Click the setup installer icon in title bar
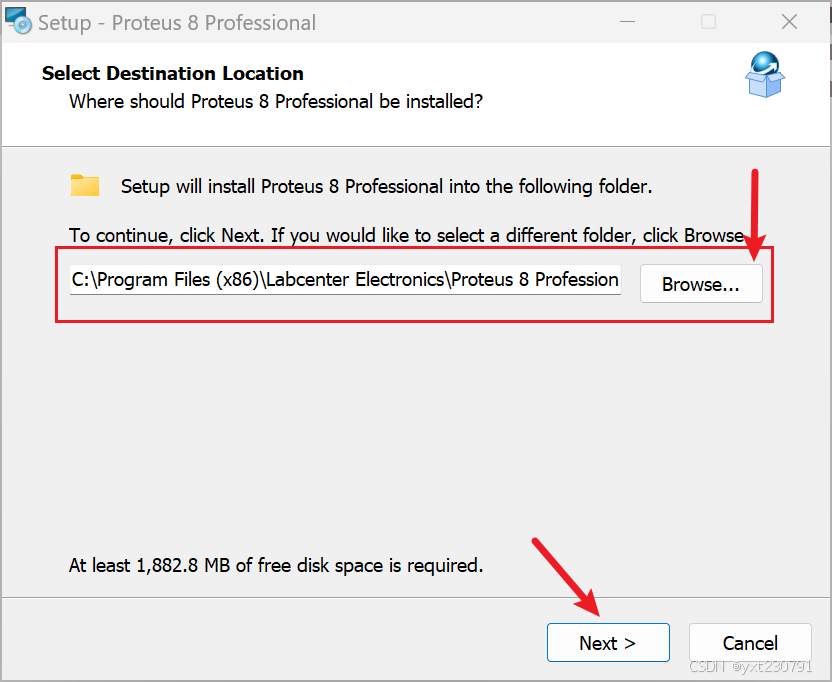The width and height of the screenshot is (832, 682). tap(19, 21)
